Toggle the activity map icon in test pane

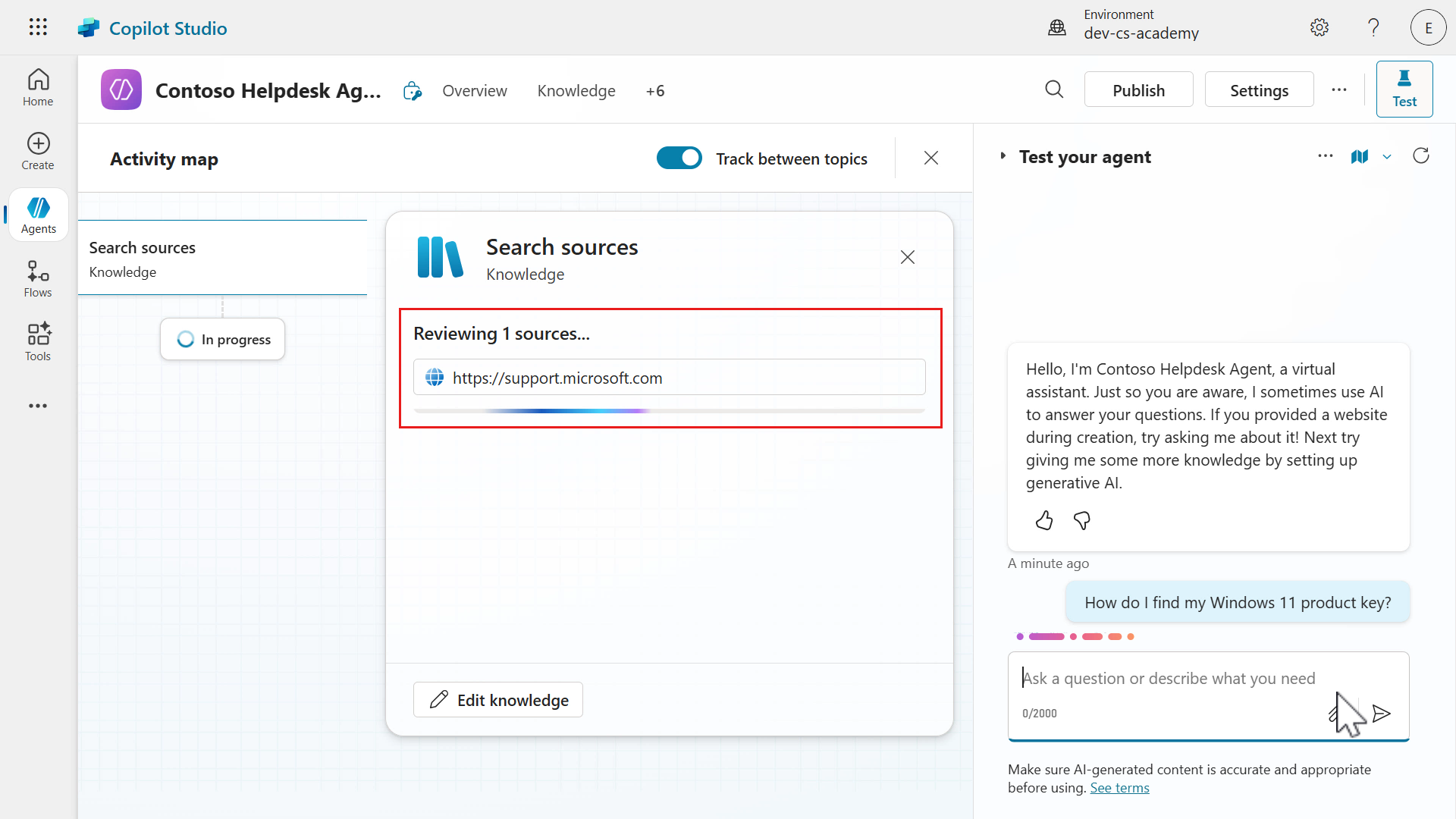1359,157
